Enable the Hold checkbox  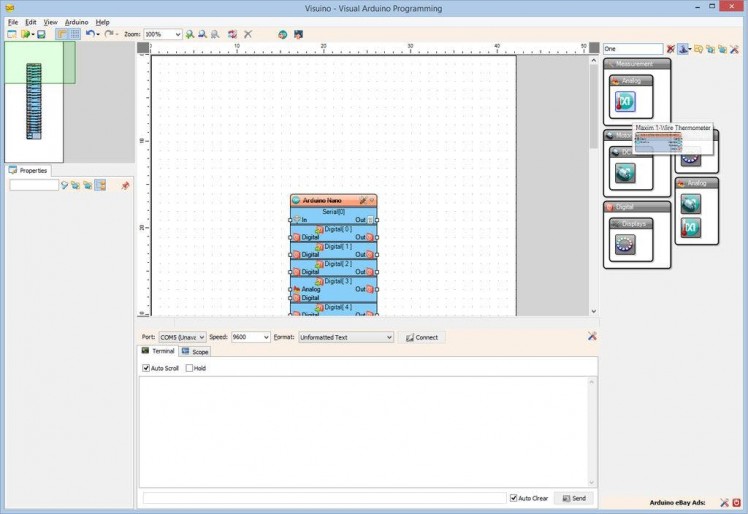tap(189, 368)
